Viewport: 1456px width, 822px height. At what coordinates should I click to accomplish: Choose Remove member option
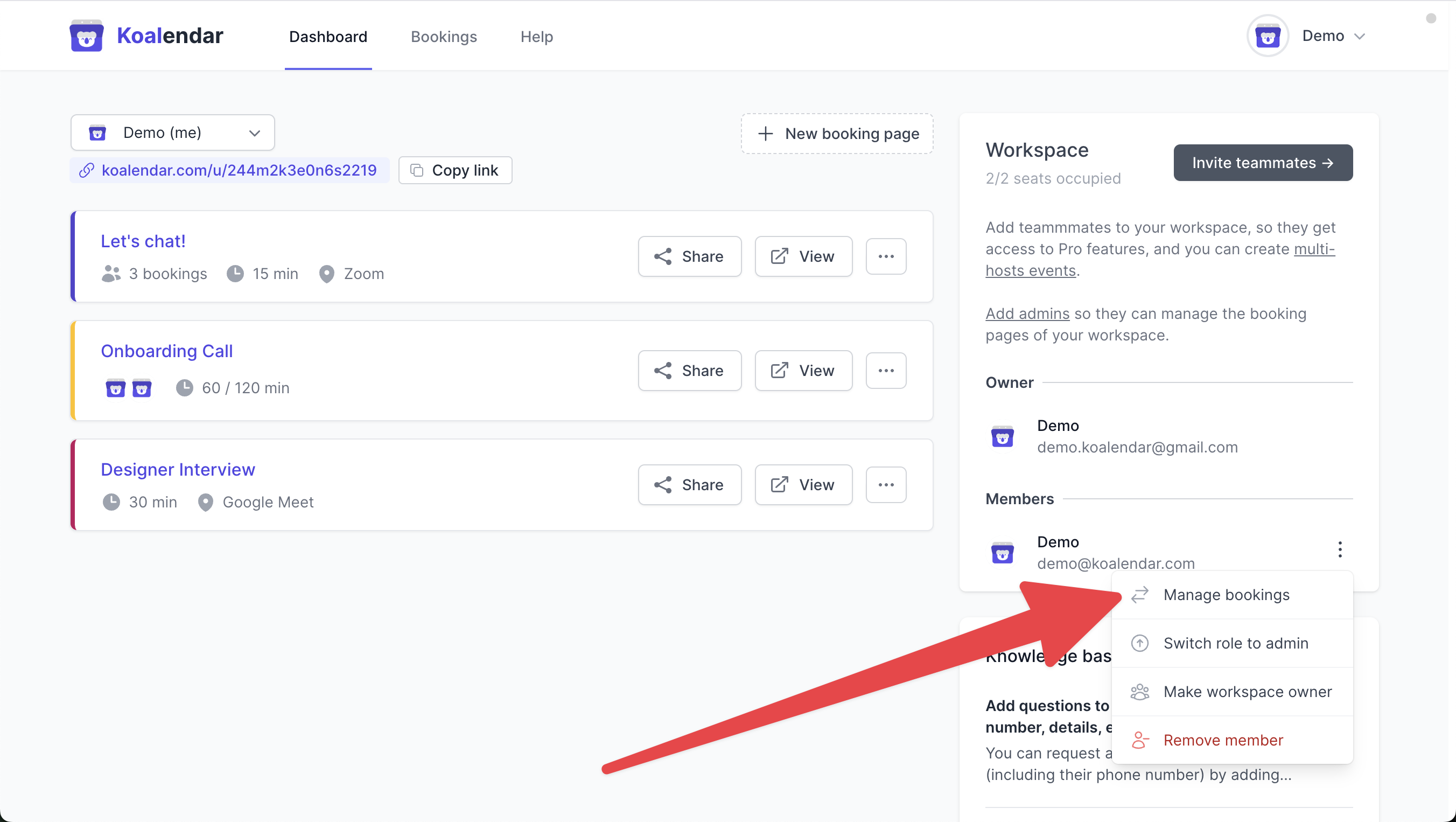[x=1232, y=740]
